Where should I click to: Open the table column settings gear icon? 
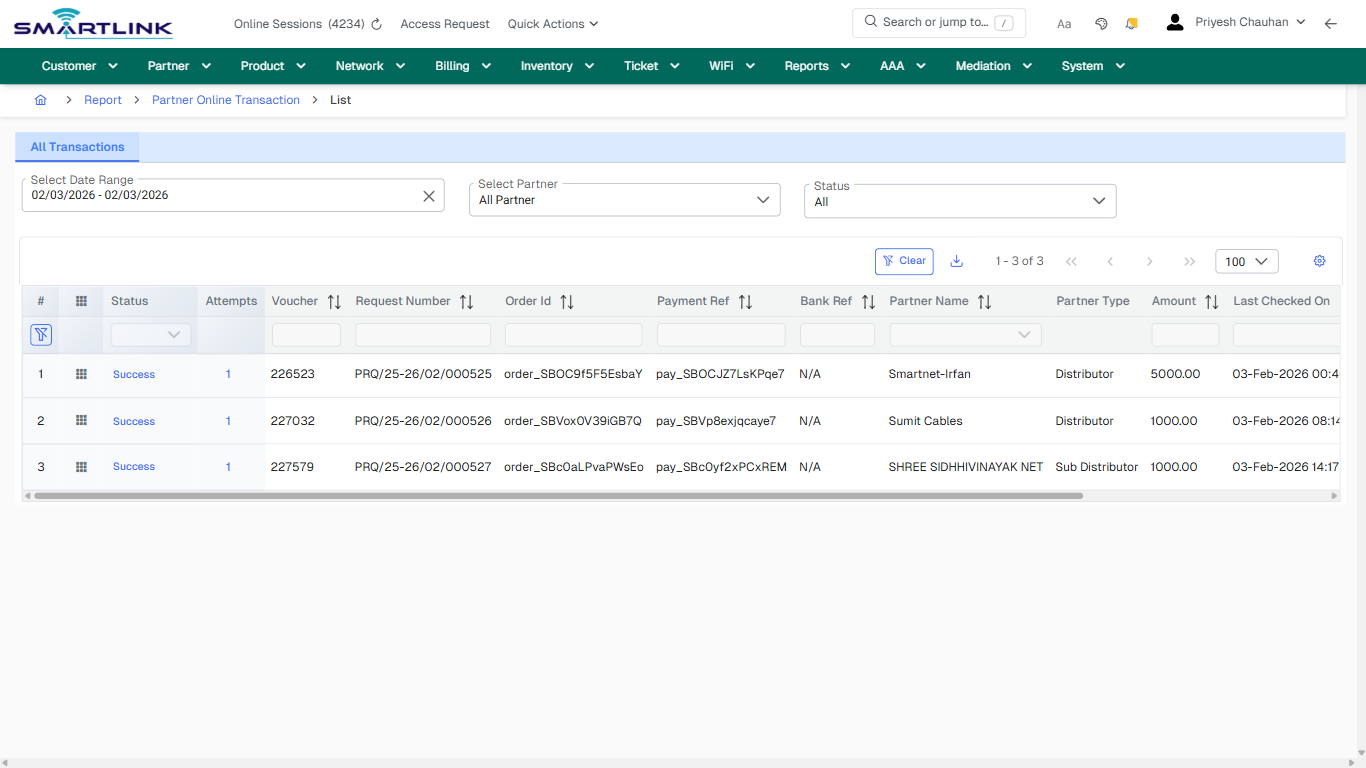pyautogui.click(x=1319, y=260)
